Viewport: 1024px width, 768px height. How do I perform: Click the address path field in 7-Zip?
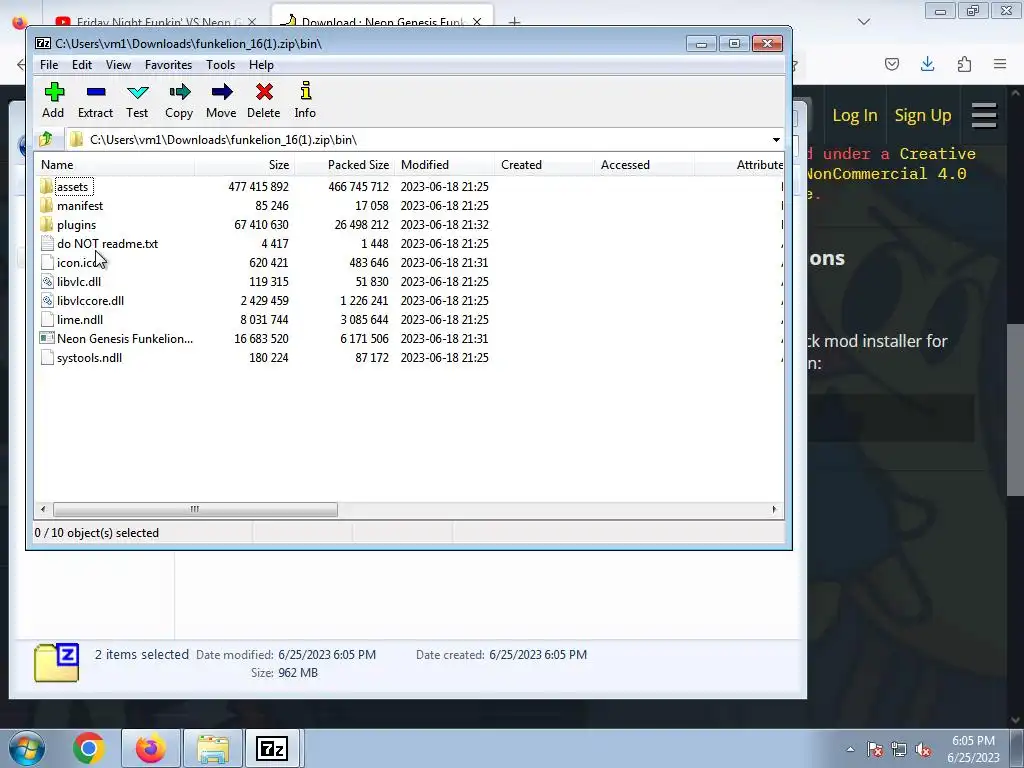coord(424,140)
